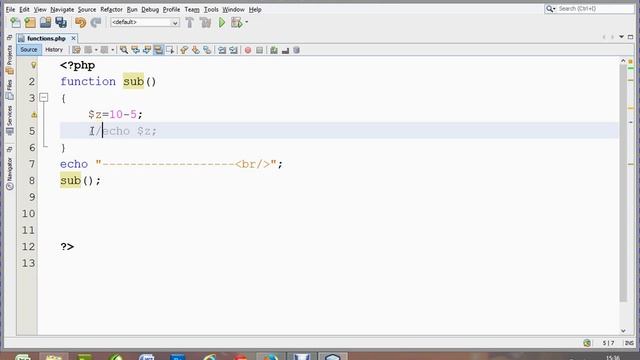The image size is (640, 360).
Task: Click Previous Bookmark editor icon
Action: 184,50
